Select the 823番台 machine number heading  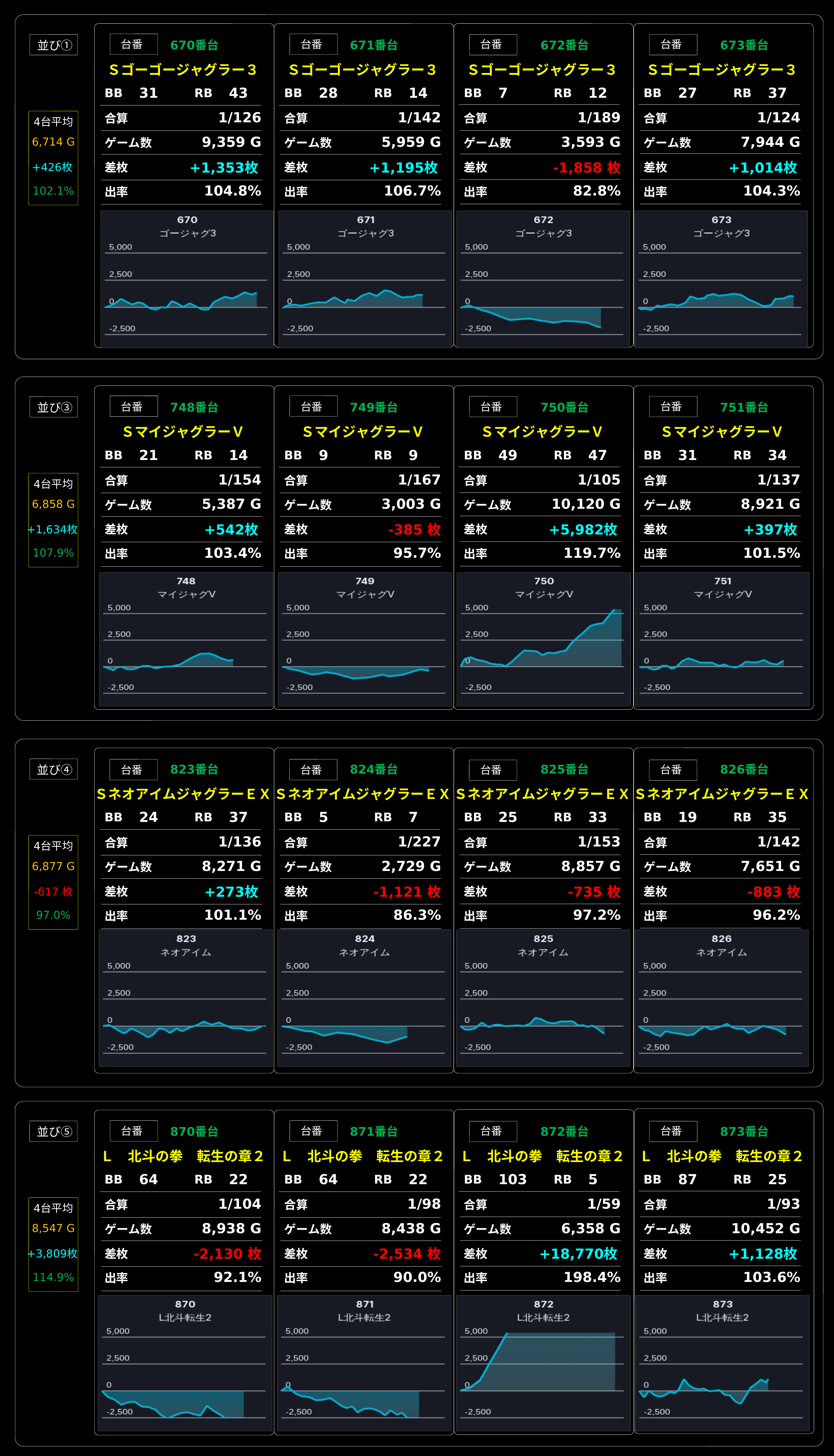tap(194, 769)
